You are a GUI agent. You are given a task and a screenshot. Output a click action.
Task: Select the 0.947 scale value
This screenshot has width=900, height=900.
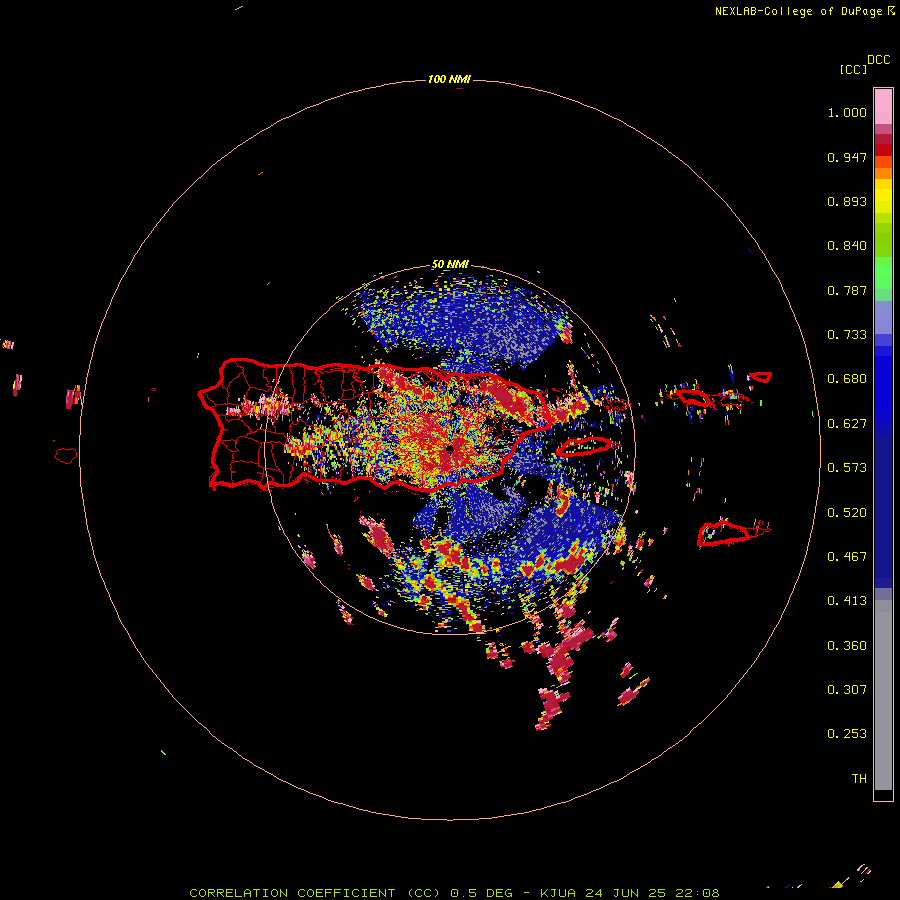pos(847,157)
